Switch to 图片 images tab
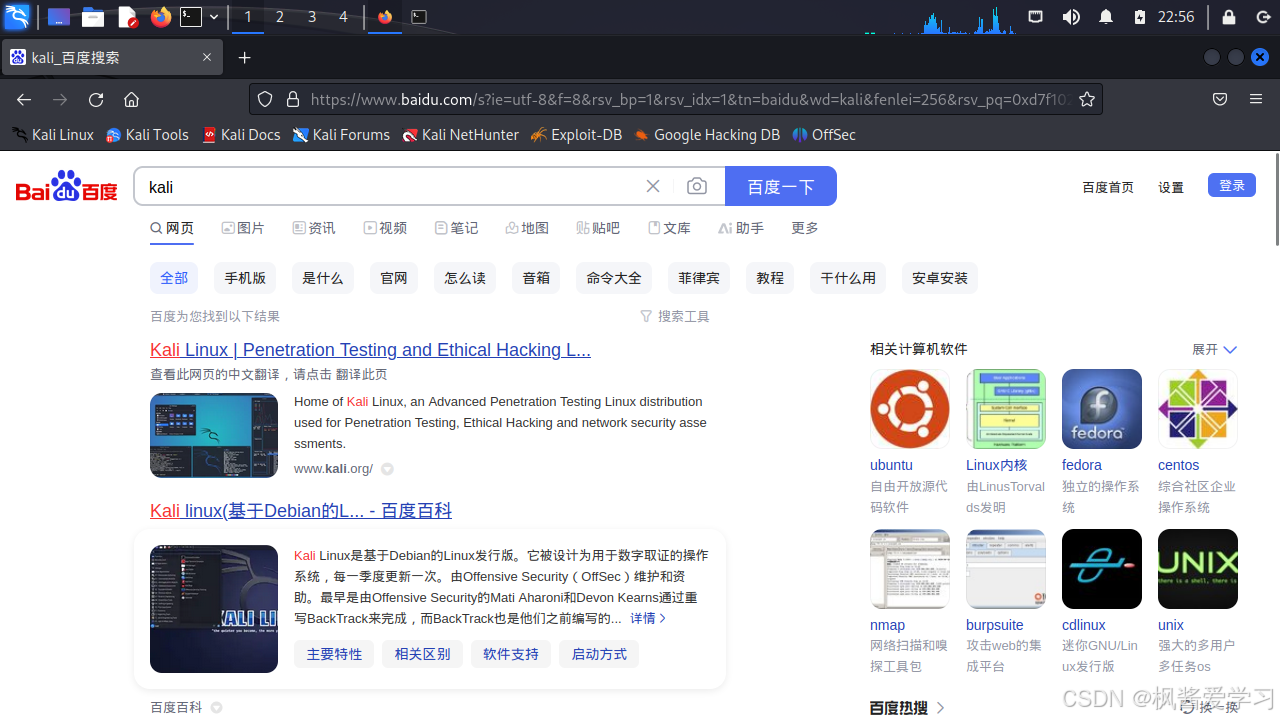This screenshot has width=1280, height=720. click(x=243, y=228)
